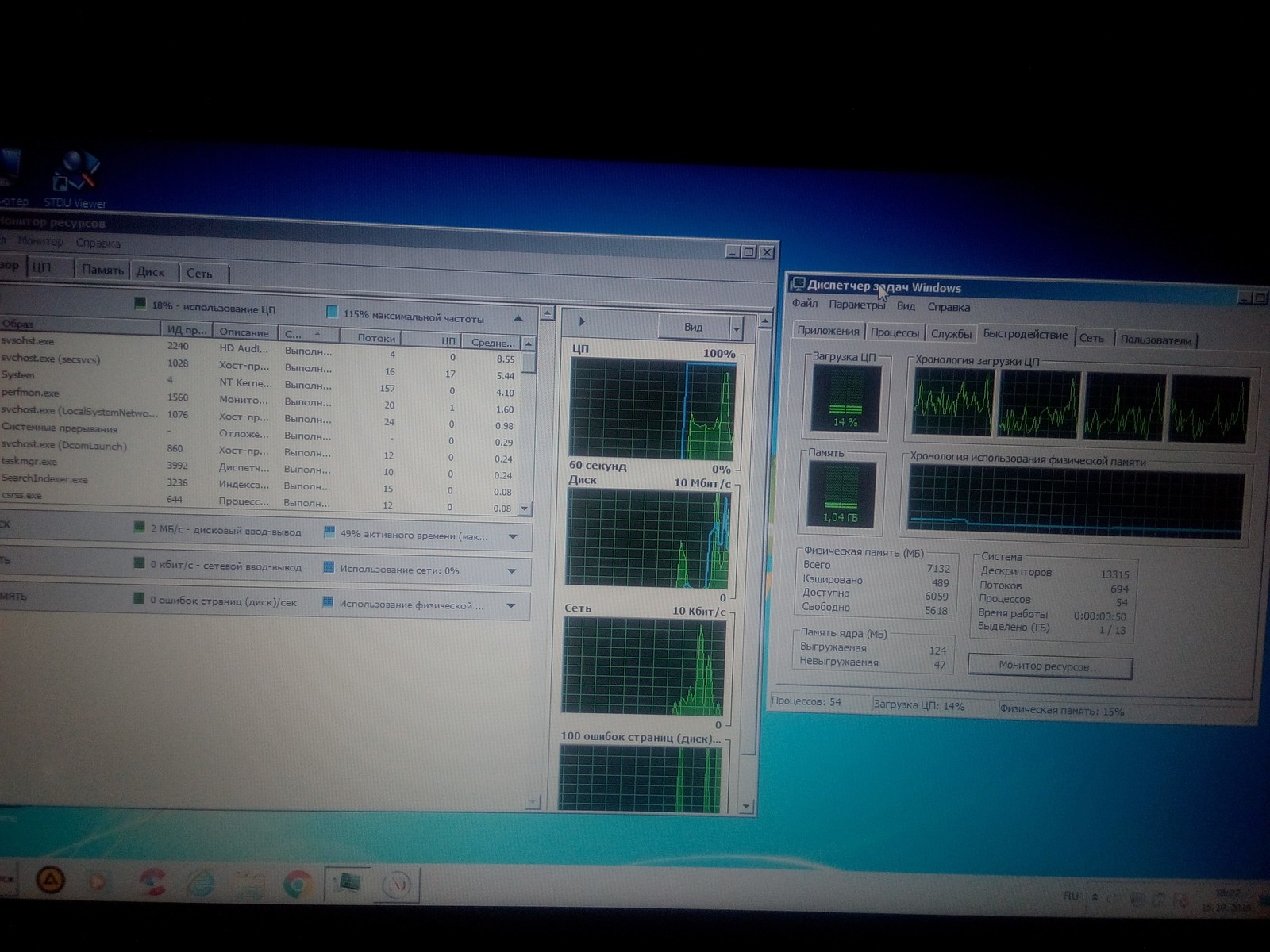Expand the disk input-output section
Image resolution: width=1270 pixels, height=952 pixels.
513,537
